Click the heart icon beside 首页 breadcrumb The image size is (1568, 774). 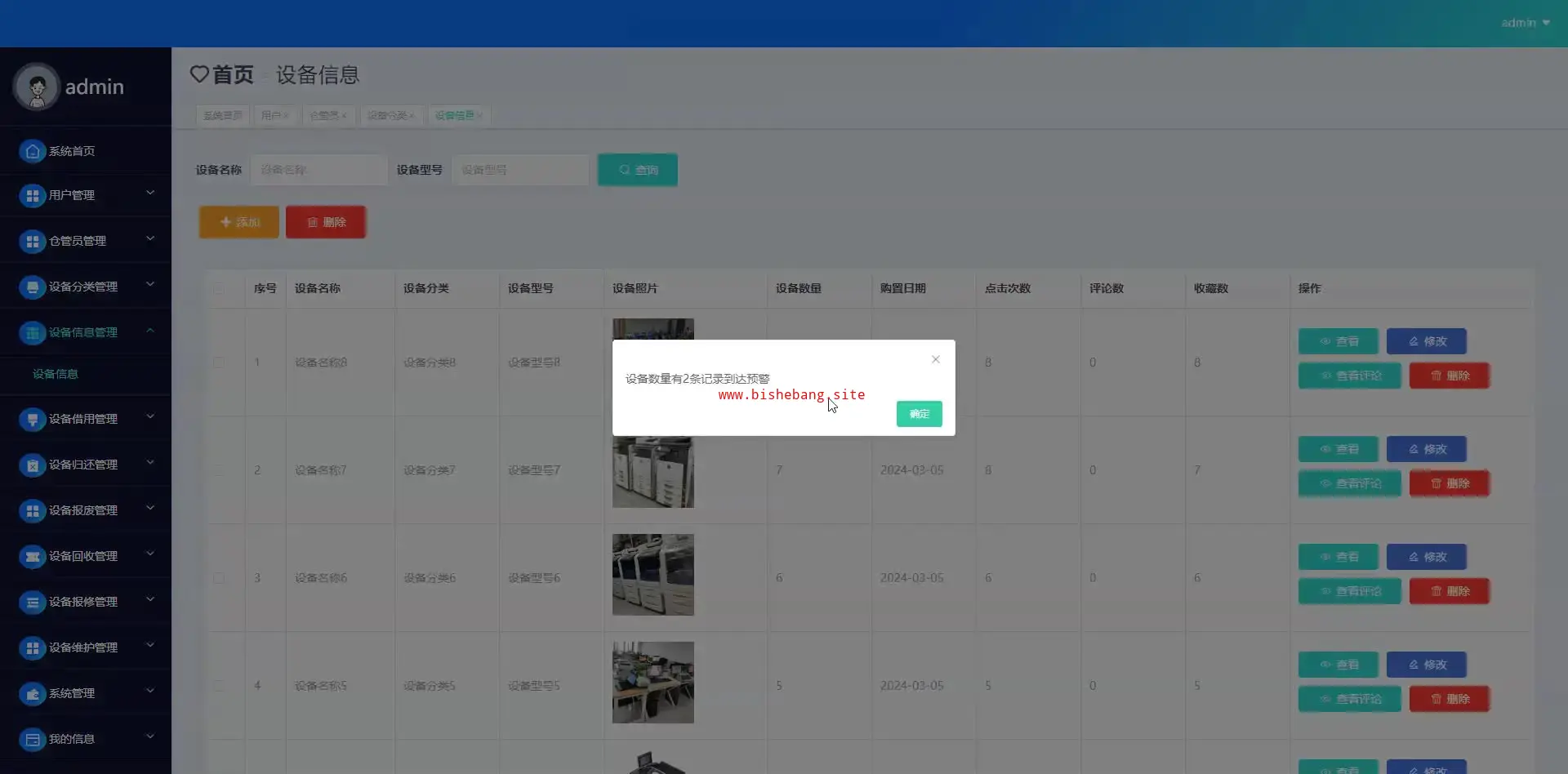tap(199, 74)
